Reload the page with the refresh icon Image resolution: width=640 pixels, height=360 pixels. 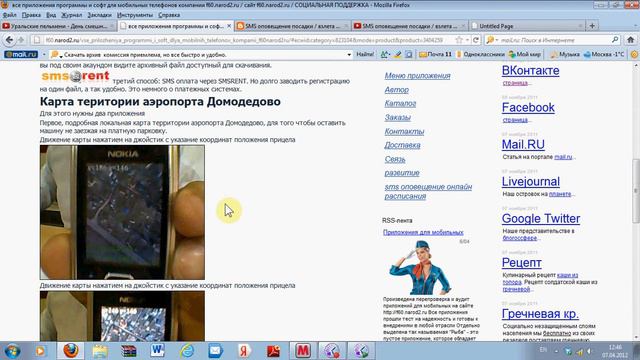[x=476, y=40]
